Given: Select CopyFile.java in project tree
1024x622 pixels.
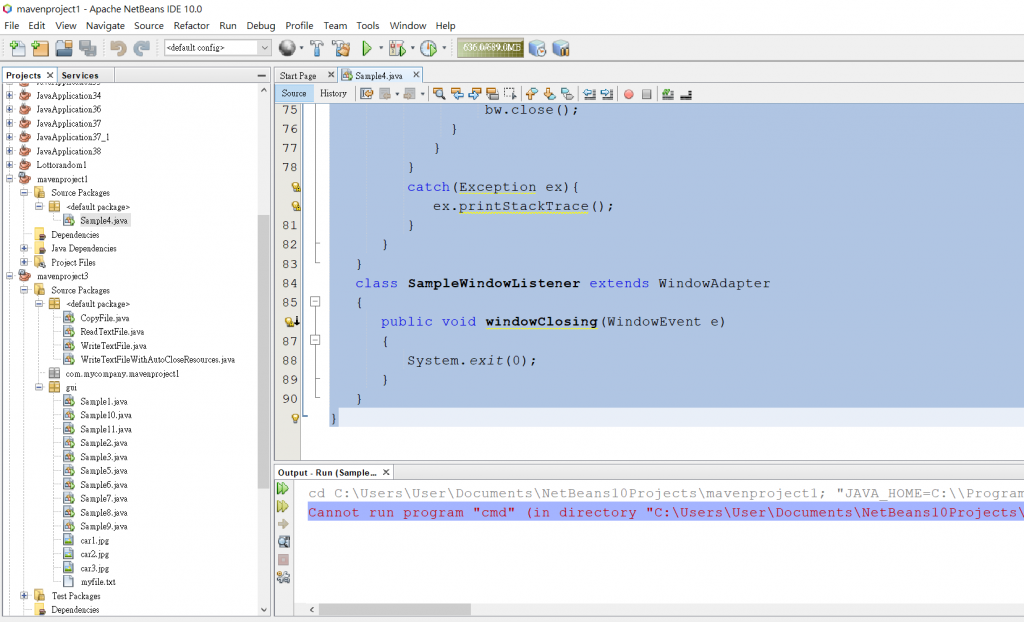Looking at the screenshot, I should pos(104,318).
